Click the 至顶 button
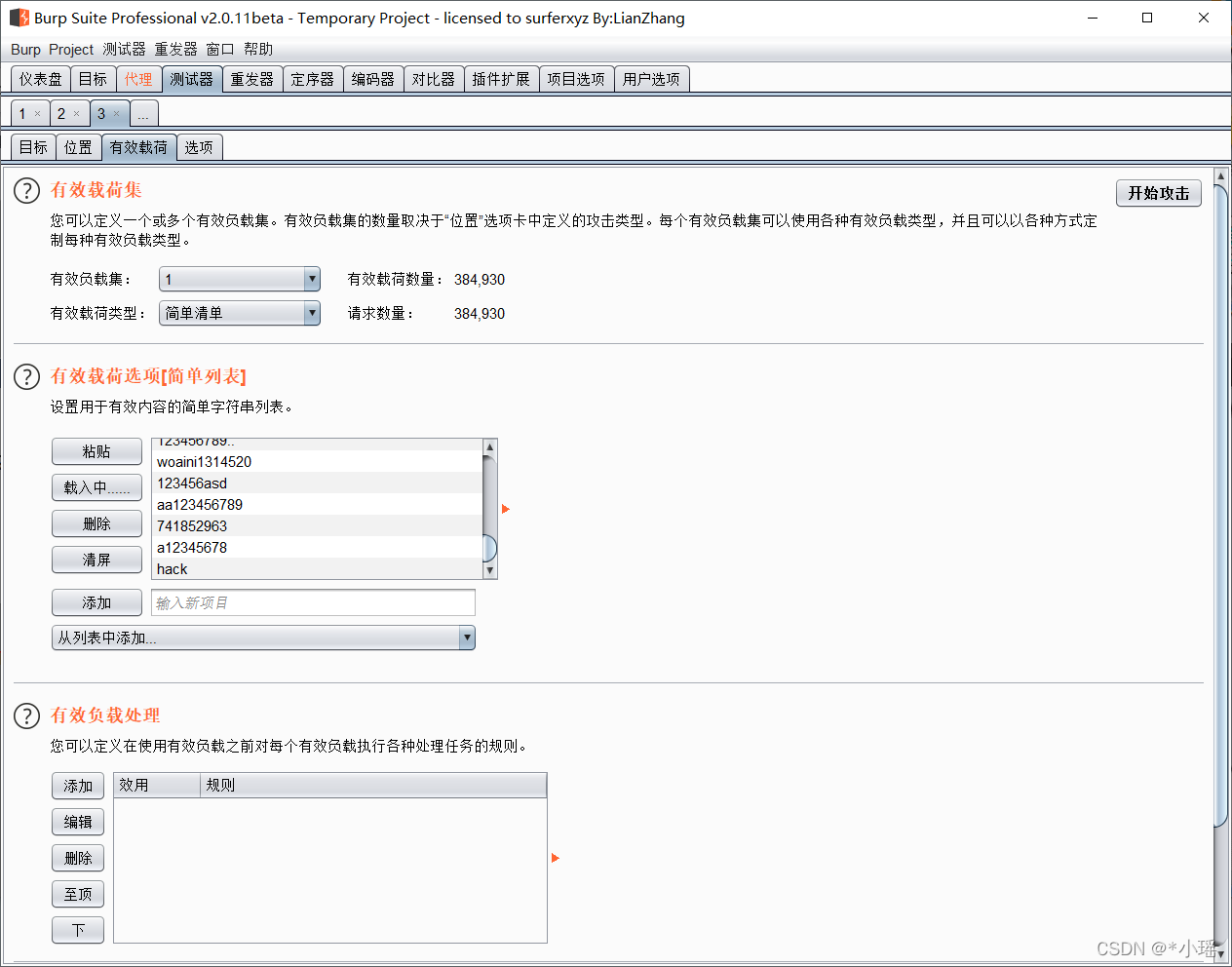The image size is (1232, 967). tap(78, 894)
